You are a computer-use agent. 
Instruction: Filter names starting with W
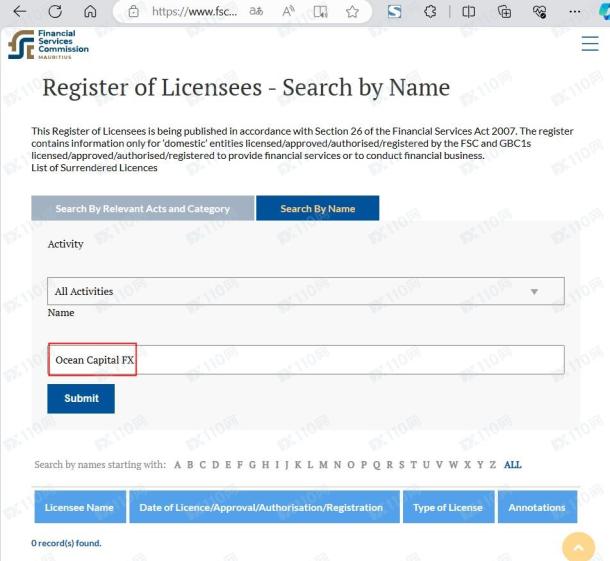tap(453, 465)
